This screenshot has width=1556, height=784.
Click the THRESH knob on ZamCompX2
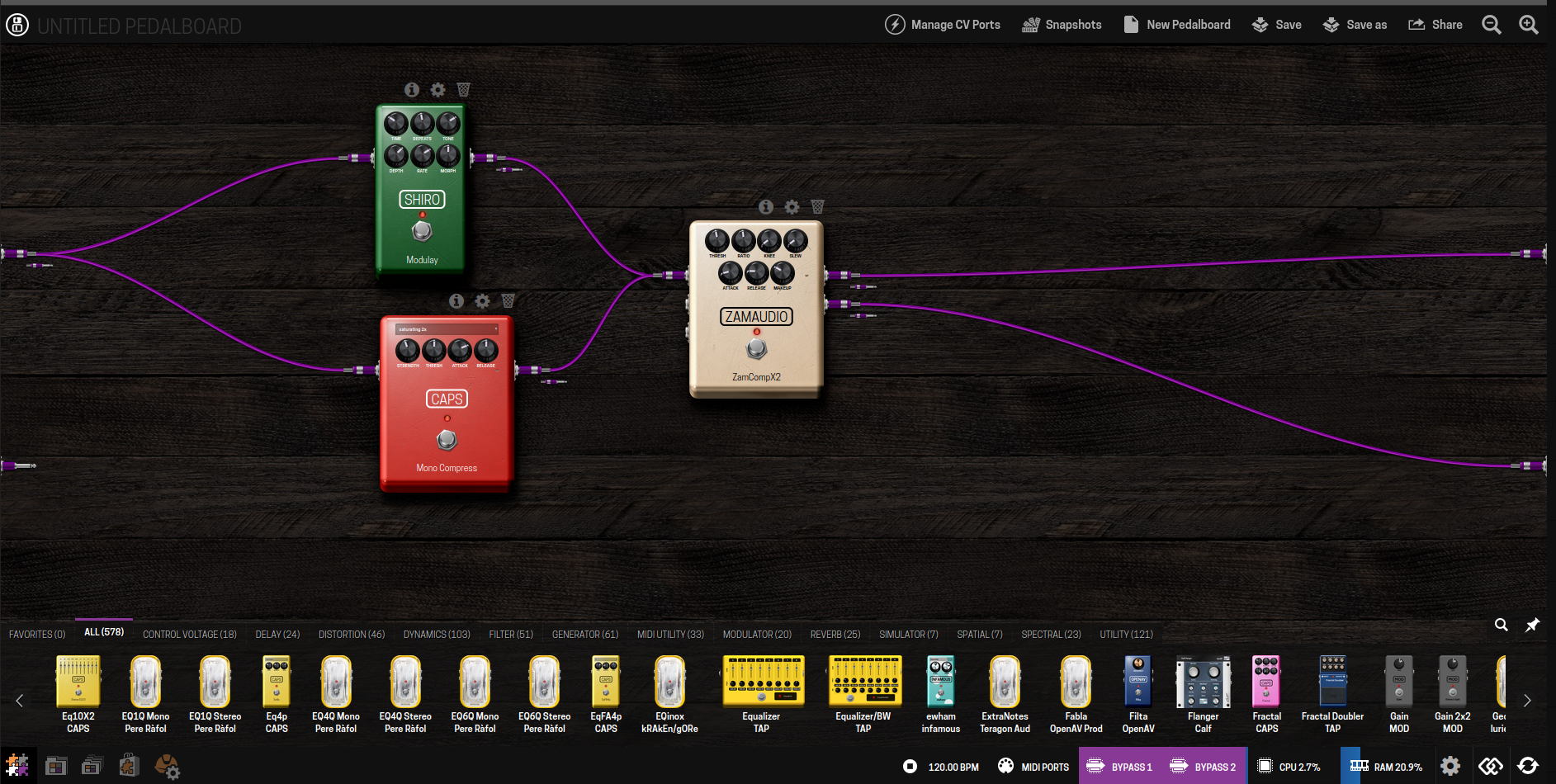(x=717, y=241)
